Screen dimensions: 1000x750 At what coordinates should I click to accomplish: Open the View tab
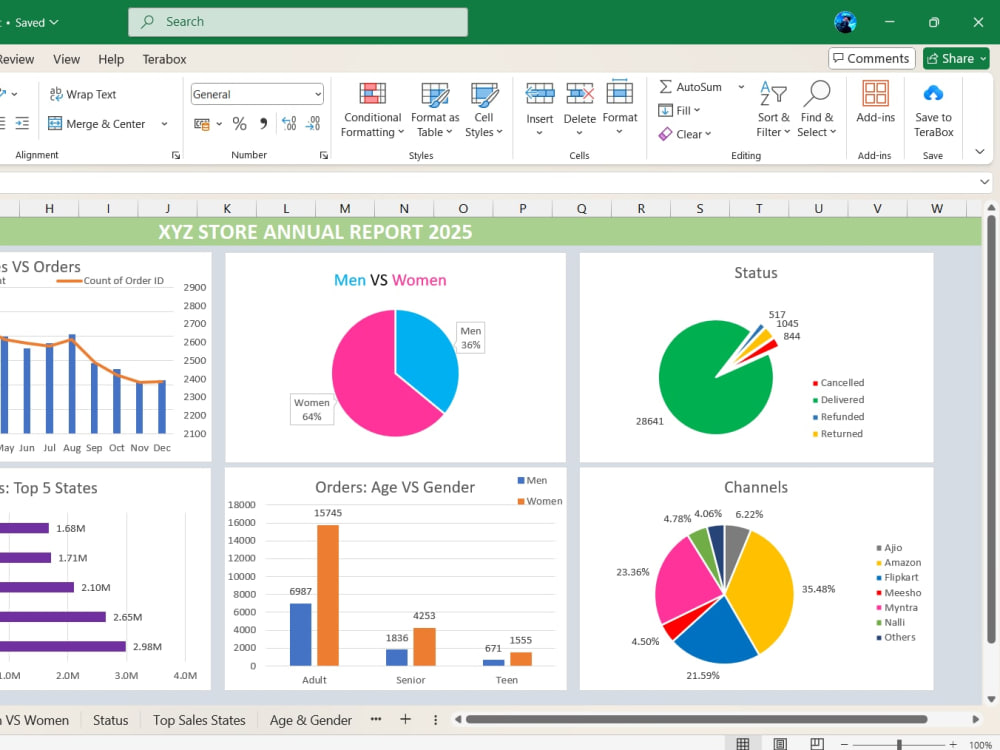coord(66,59)
